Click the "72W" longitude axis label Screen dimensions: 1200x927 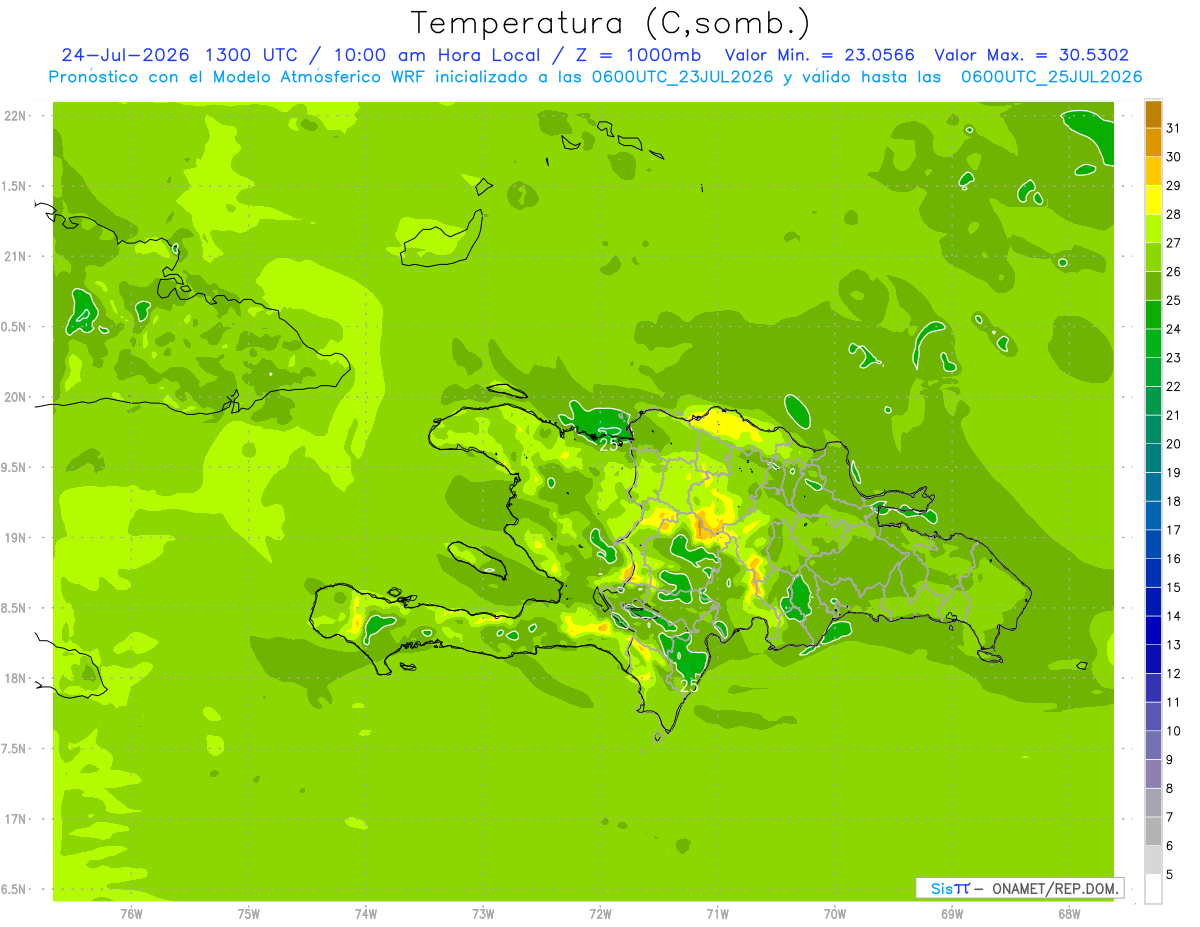click(600, 914)
